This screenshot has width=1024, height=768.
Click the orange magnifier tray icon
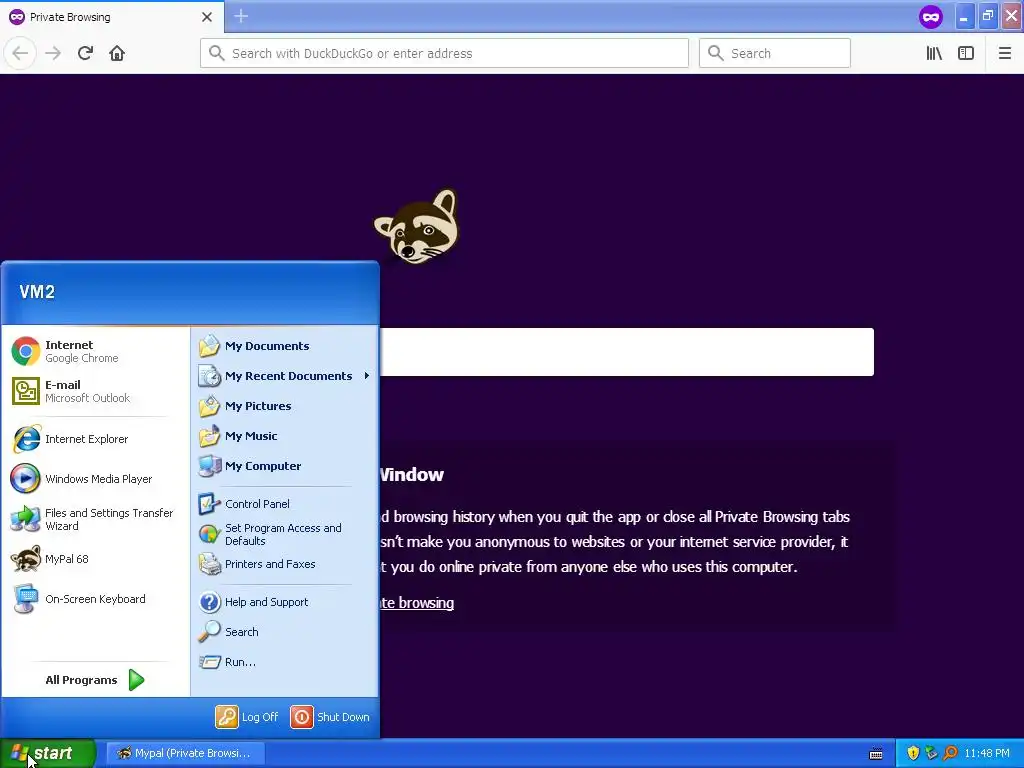pyautogui.click(x=950, y=753)
